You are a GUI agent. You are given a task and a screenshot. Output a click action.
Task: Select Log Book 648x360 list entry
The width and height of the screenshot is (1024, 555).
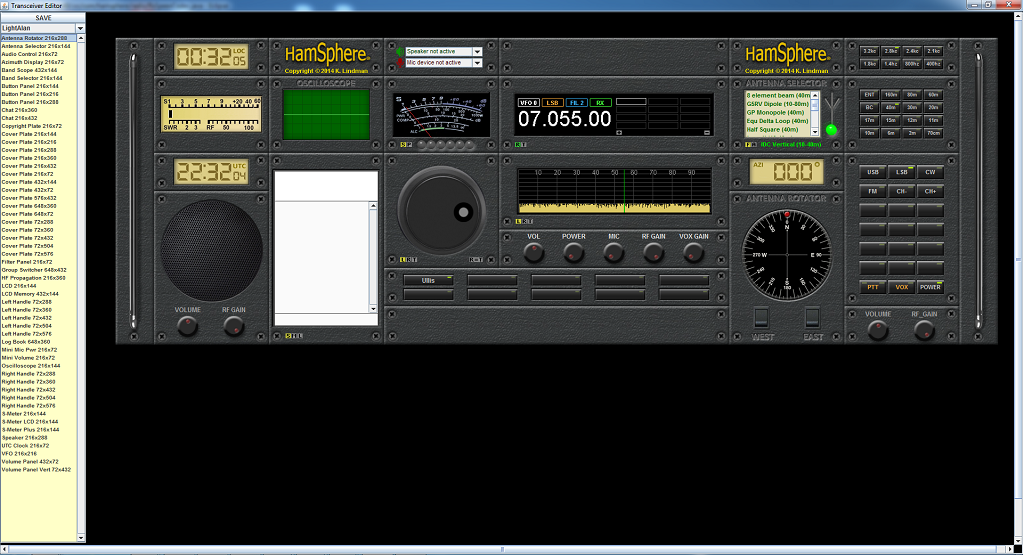[x=39, y=341]
